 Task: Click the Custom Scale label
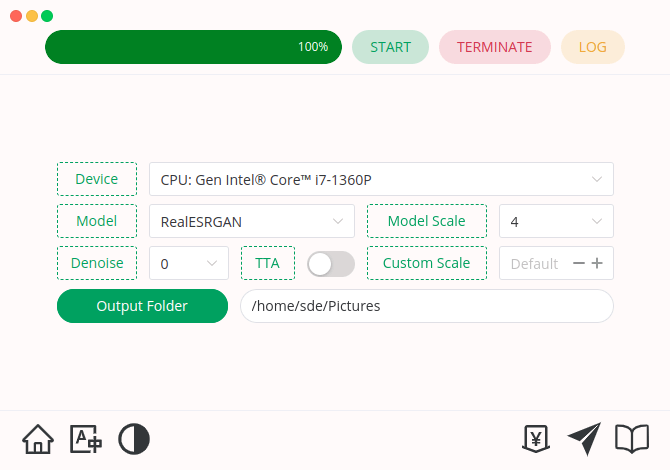click(x=427, y=263)
